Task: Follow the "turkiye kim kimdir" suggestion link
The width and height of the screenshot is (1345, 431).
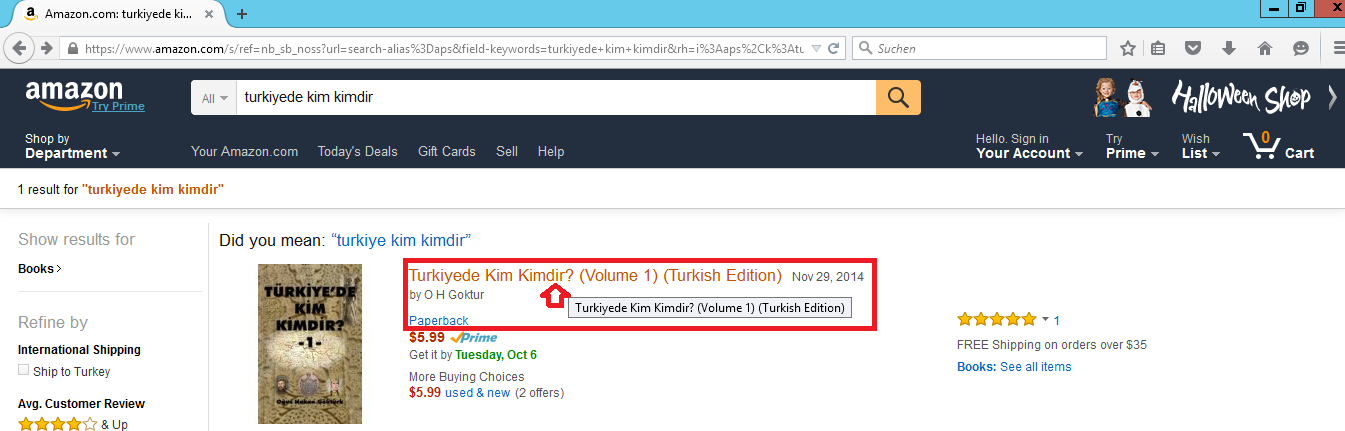Action: point(401,241)
